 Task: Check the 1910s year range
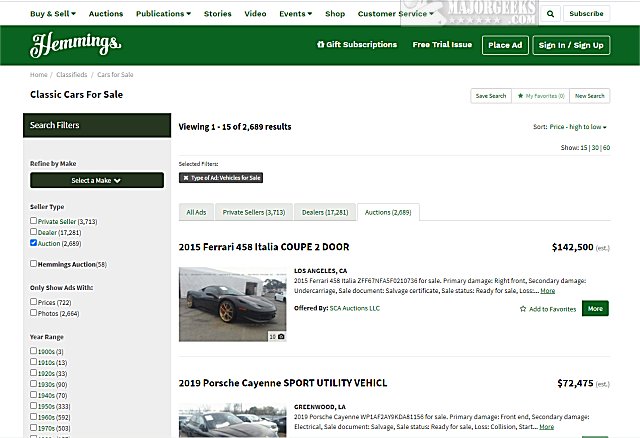point(33,362)
